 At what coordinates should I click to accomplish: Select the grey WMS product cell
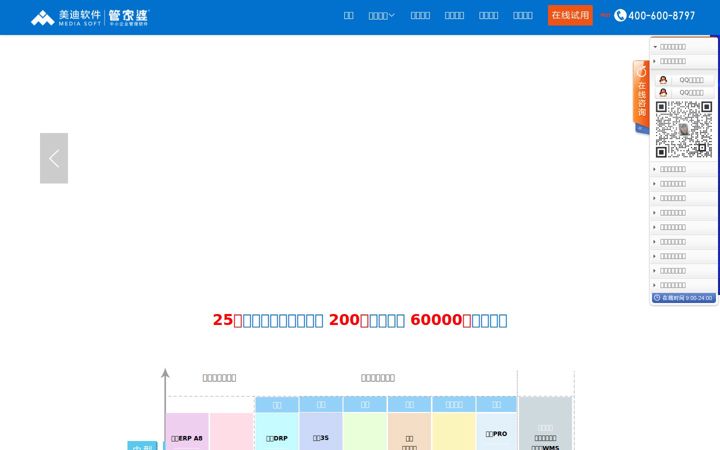click(x=546, y=423)
